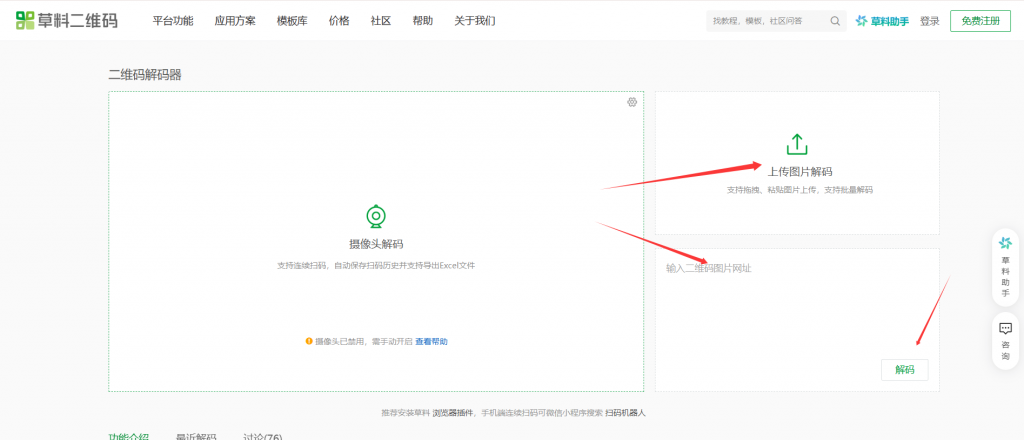Open decoder settings gear icon
Screen dimensions: 1024x440
pos(632,102)
